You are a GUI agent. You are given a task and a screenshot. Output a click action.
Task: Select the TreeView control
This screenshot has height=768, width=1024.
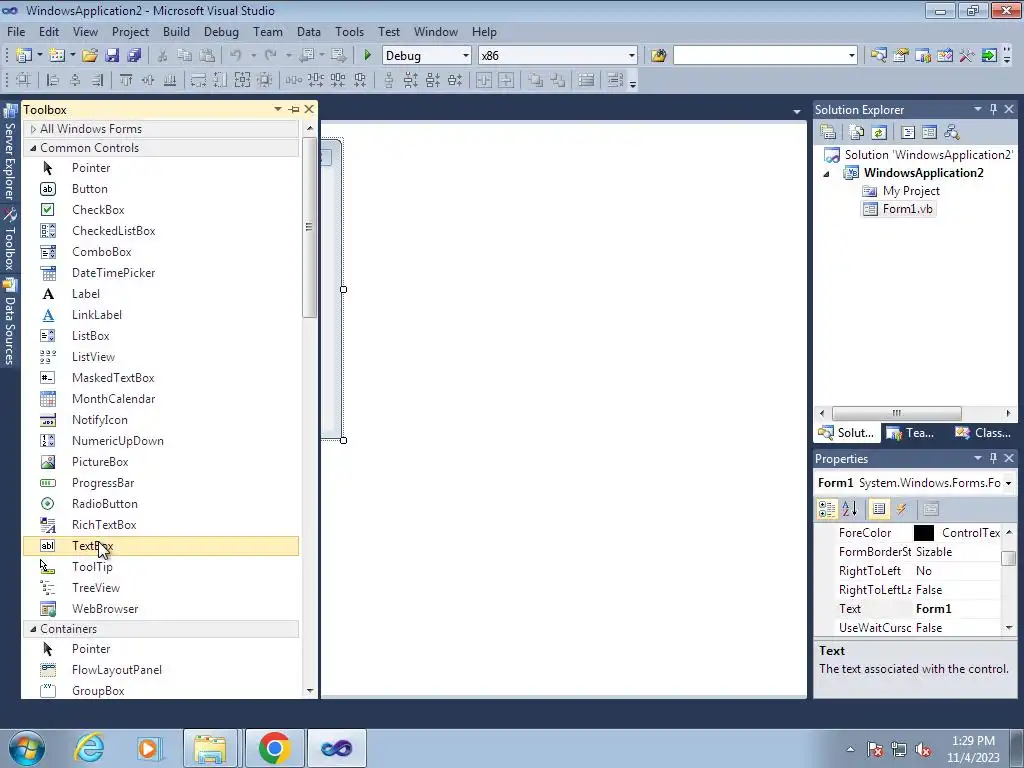tap(161, 588)
